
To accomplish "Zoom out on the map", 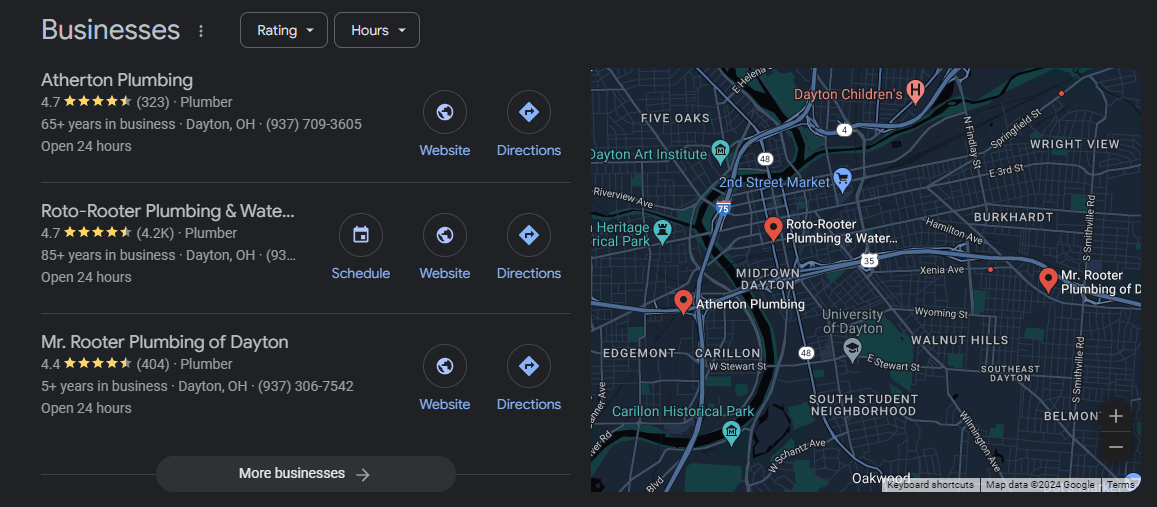I will (x=1115, y=446).
